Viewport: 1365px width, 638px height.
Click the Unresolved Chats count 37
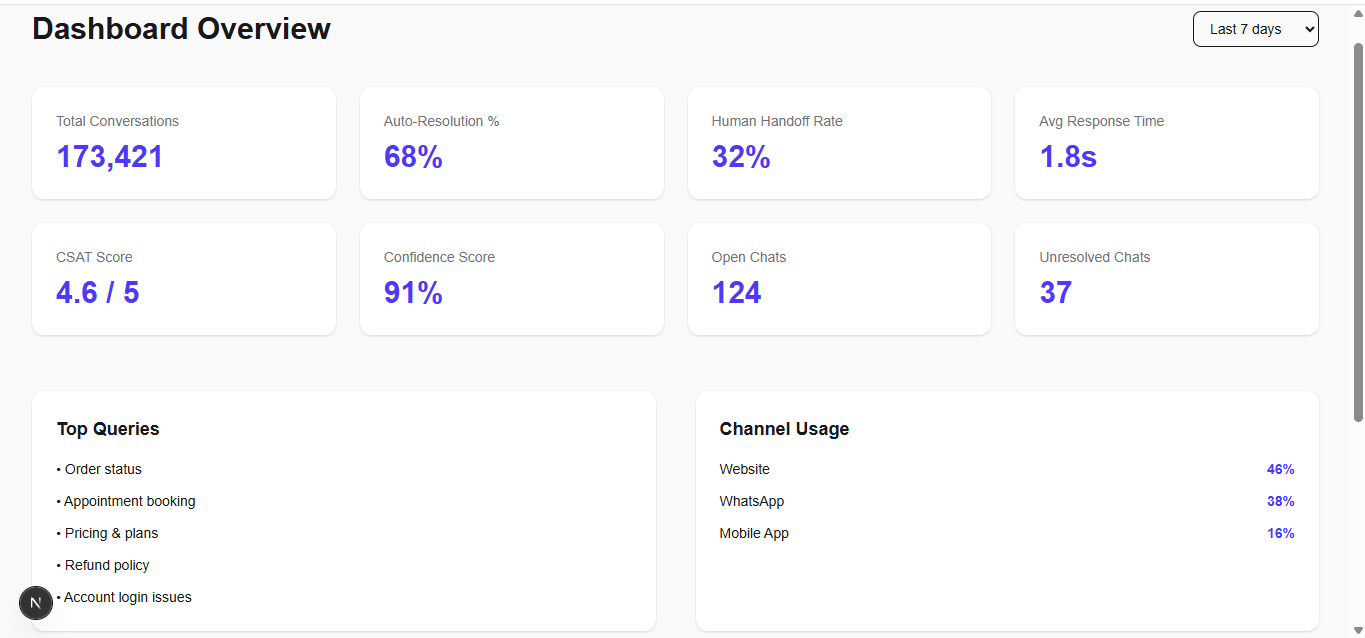pyautogui.click(x=1056, y=293)
